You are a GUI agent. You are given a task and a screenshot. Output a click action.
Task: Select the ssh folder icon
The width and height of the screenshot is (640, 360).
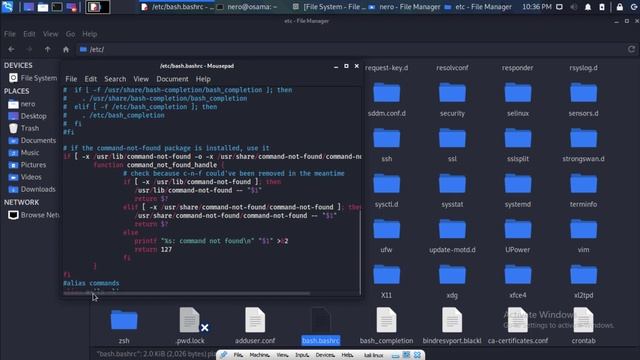point(387,138)
